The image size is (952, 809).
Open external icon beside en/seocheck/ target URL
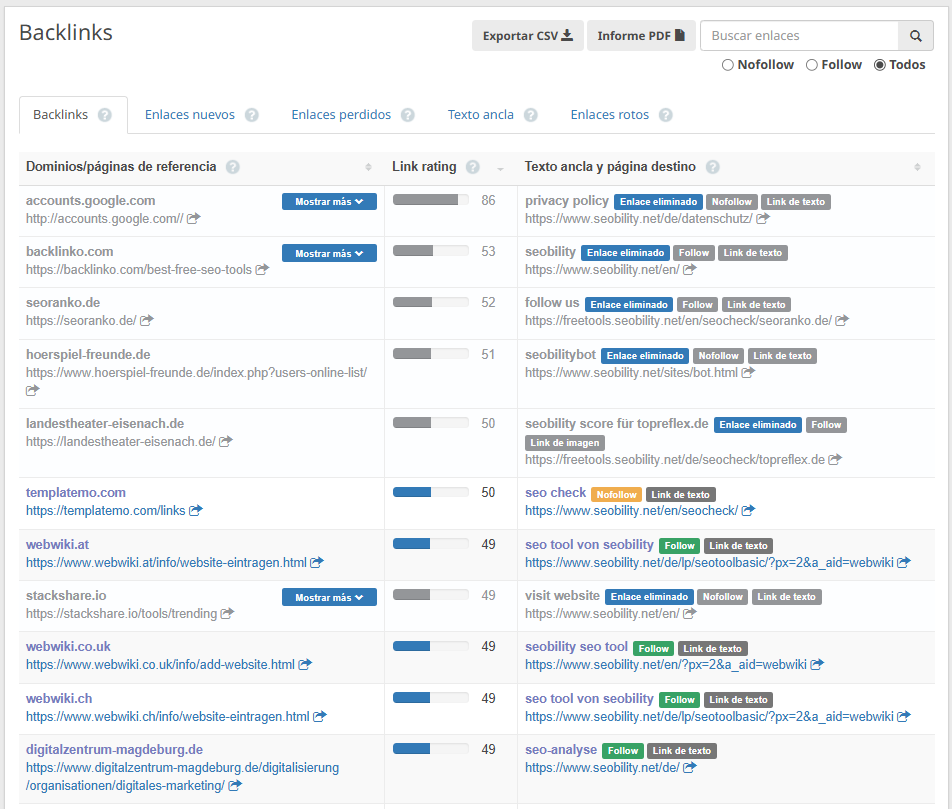coord(748,510)
